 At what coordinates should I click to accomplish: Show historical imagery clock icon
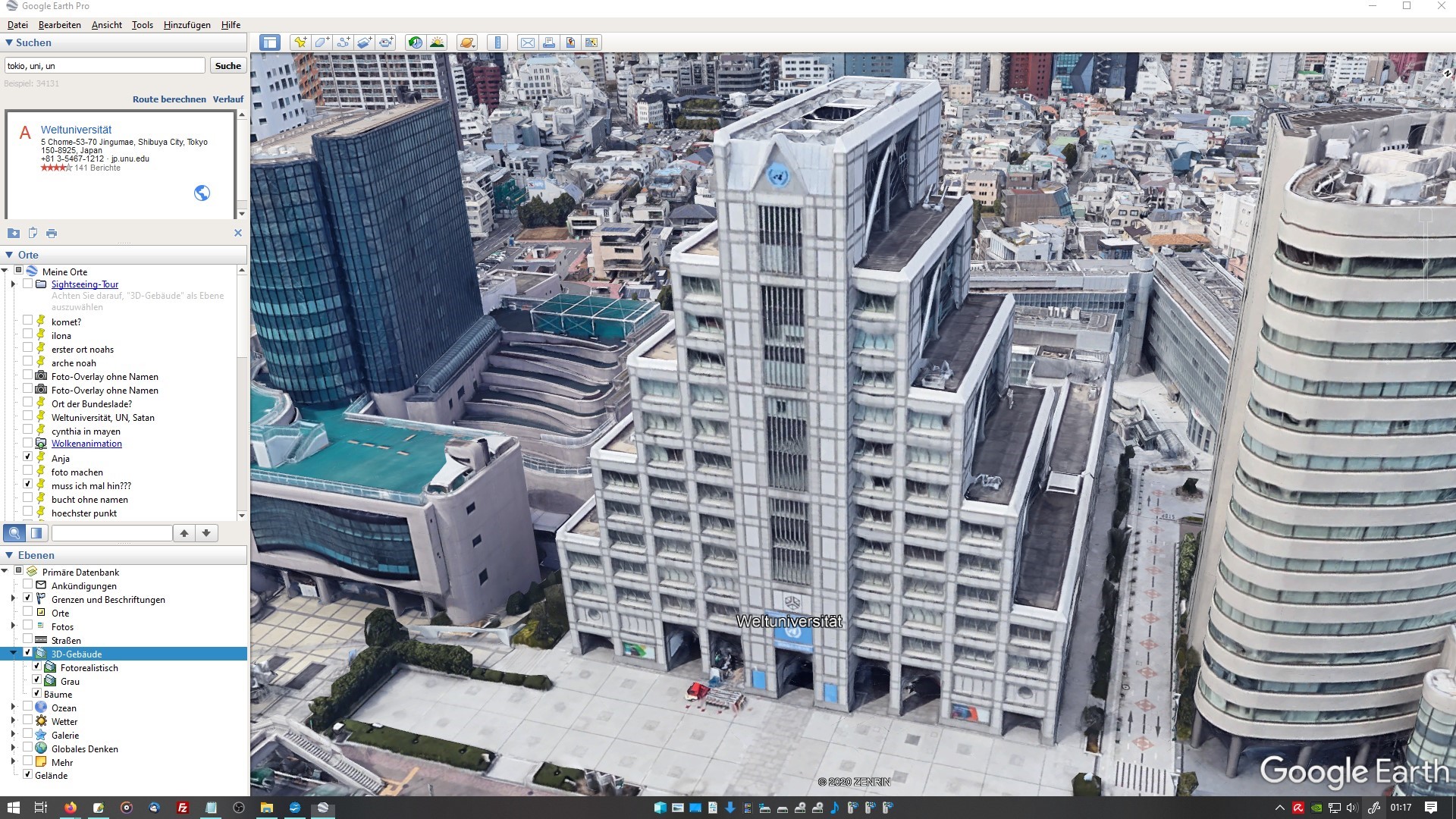coord(415,42)
